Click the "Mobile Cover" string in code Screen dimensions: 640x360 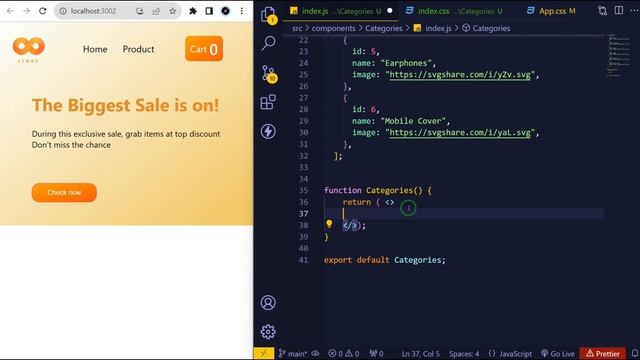413,121
